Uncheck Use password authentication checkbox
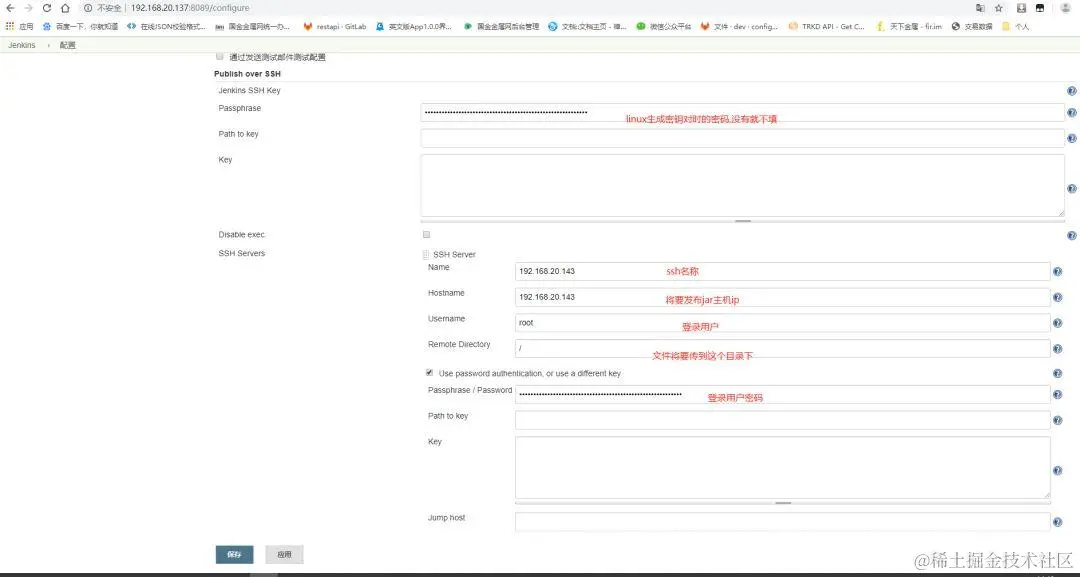This screenshot has width=1080, height=577. pyautogui.click(x=430, y=373)
